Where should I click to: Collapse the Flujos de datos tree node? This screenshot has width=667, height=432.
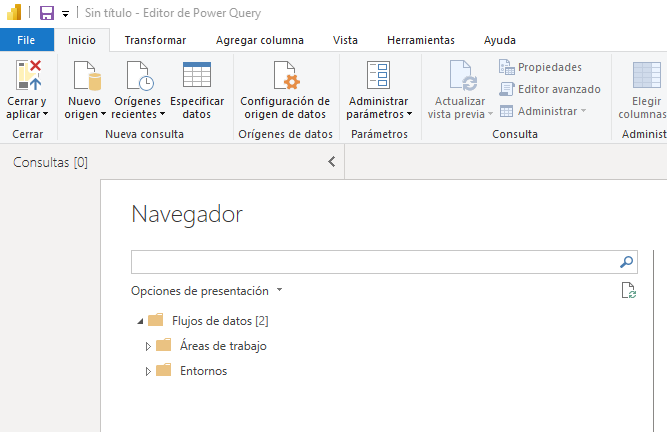coord(140,321)
